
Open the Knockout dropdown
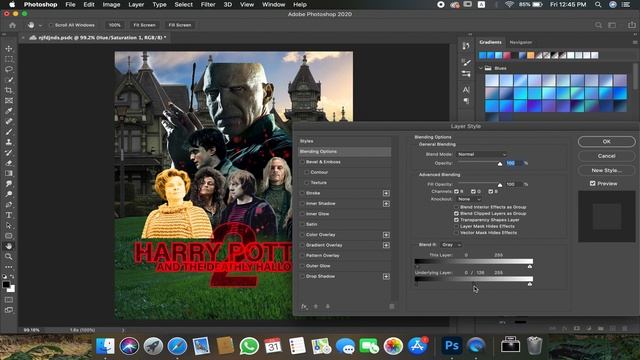(469, 199)
